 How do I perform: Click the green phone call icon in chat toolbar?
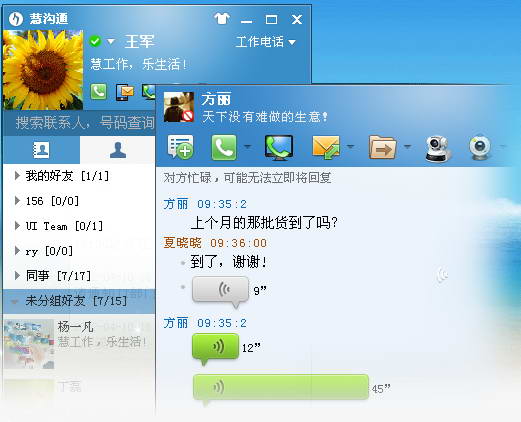click(x=224, y=147)
